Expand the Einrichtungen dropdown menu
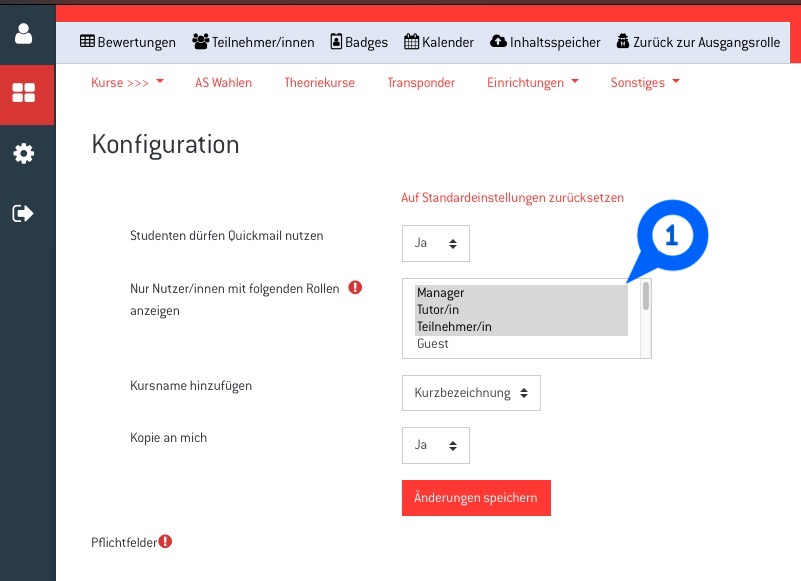Image resolution: width=801 pixels, height=581 pixels. click(x=532, y=83)
